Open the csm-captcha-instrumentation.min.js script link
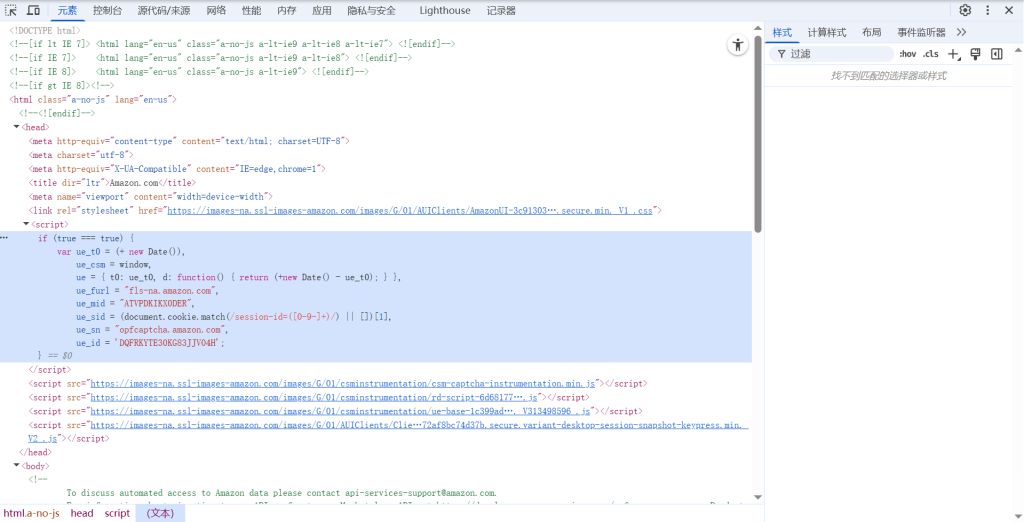The height and width of the screenshot is (522, 1024). pyautogui.click(x=343, y=383)
